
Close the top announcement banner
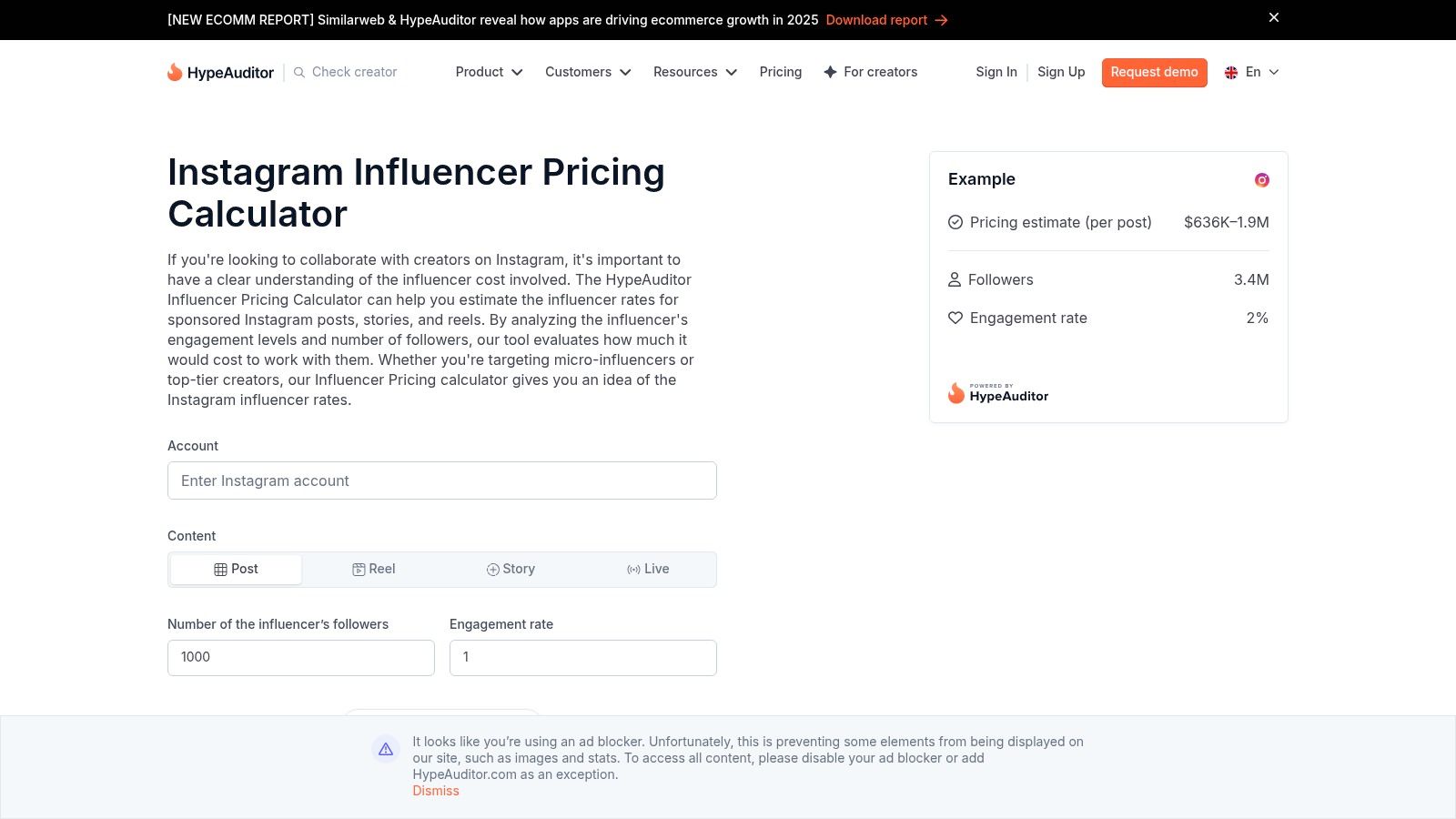[x=1274, y=17]
